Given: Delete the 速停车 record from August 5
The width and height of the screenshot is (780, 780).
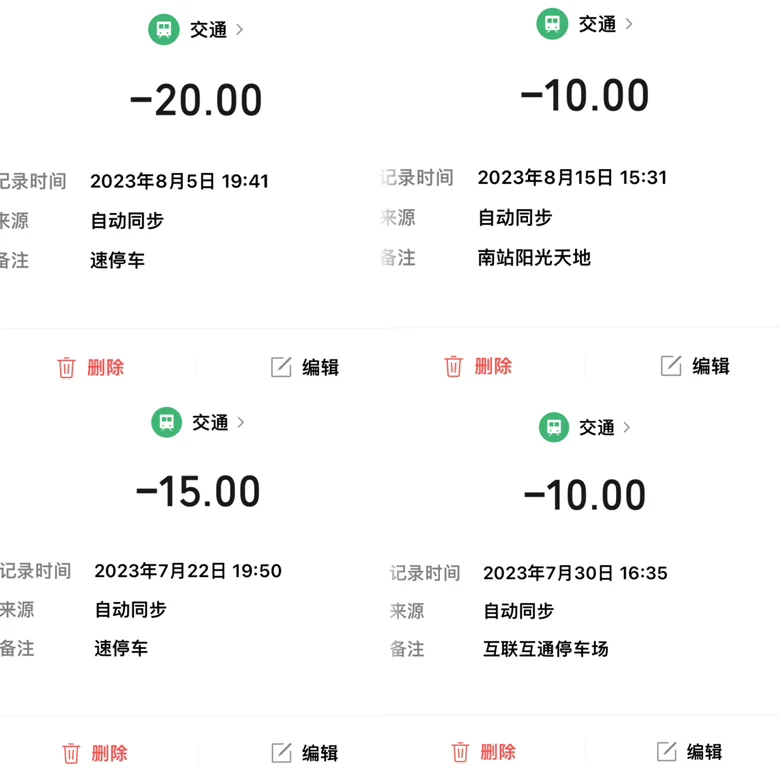Looking at the screenshot, I should click(91, 368).
